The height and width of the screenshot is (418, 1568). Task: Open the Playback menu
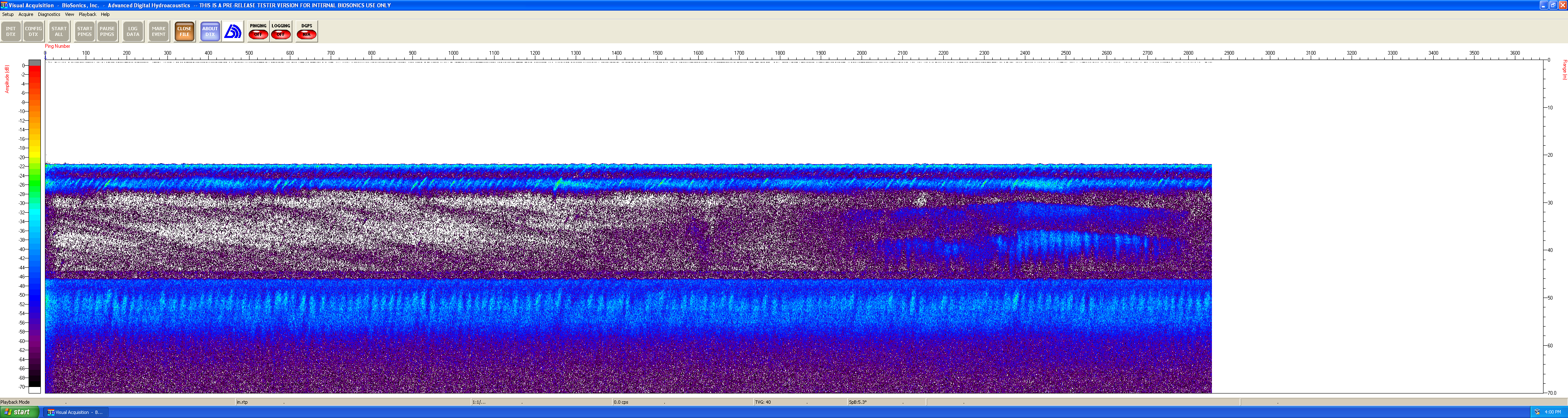[88, 14]
